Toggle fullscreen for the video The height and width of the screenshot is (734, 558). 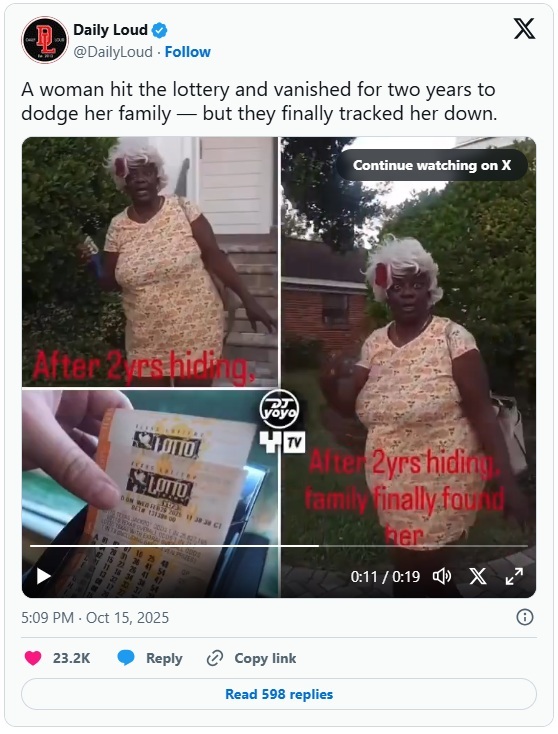[x=514, y=576]
